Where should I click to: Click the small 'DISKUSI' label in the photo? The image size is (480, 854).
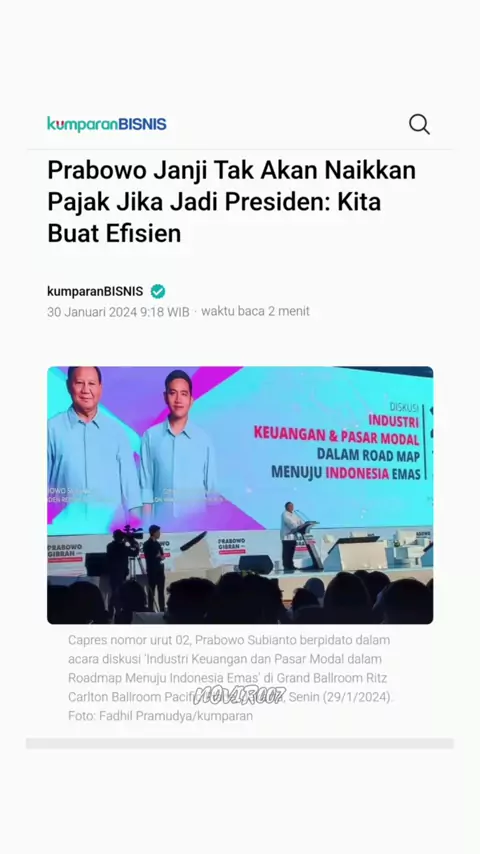click(404, 407)
